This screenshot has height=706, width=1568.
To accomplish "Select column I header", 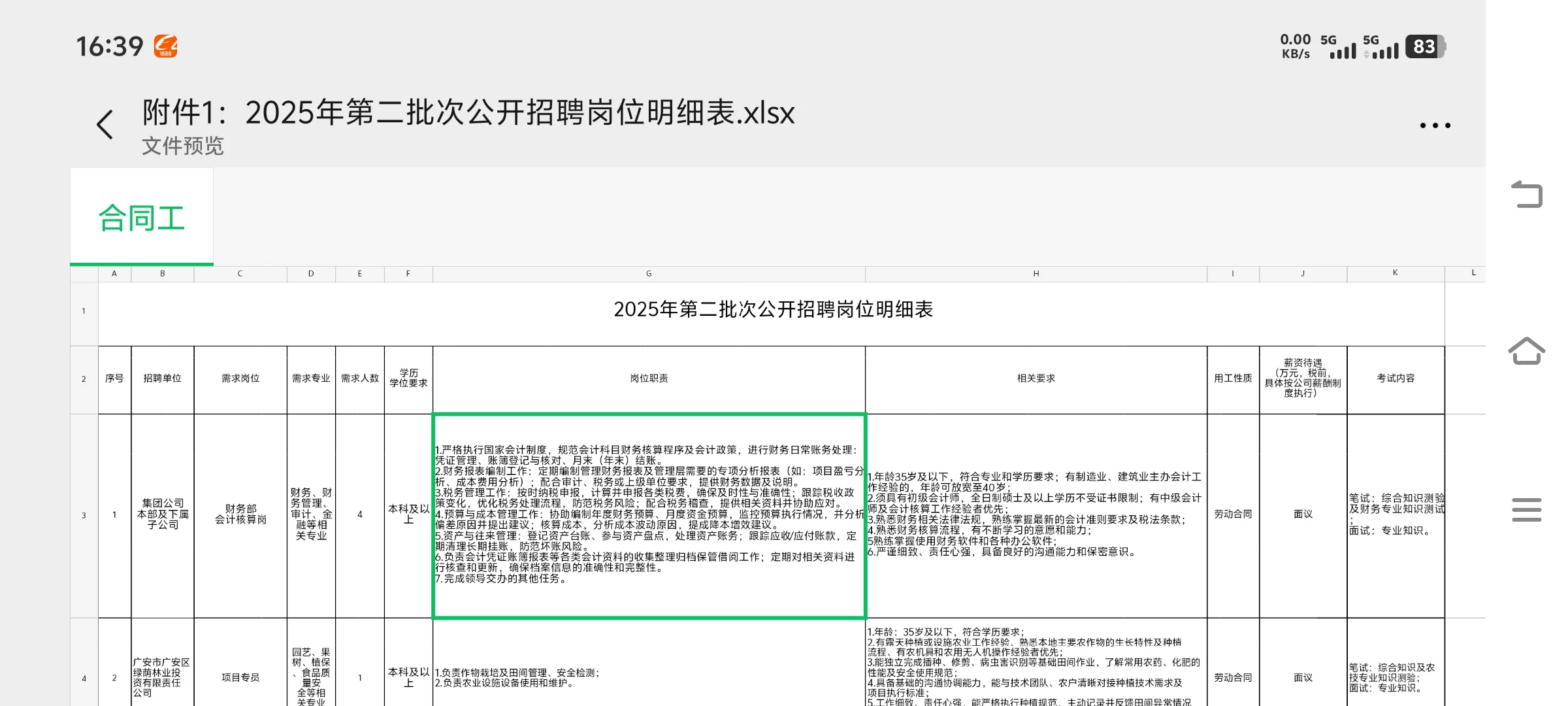I will coord(1233,274).
